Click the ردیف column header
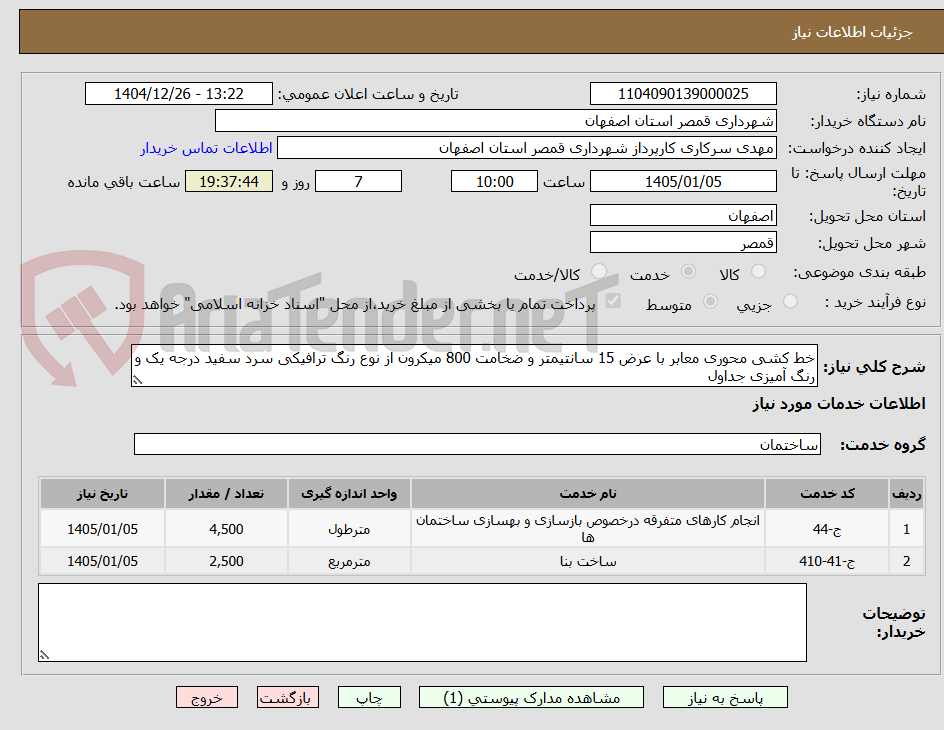This screenshot has height=730, width=944. point(906,493)
